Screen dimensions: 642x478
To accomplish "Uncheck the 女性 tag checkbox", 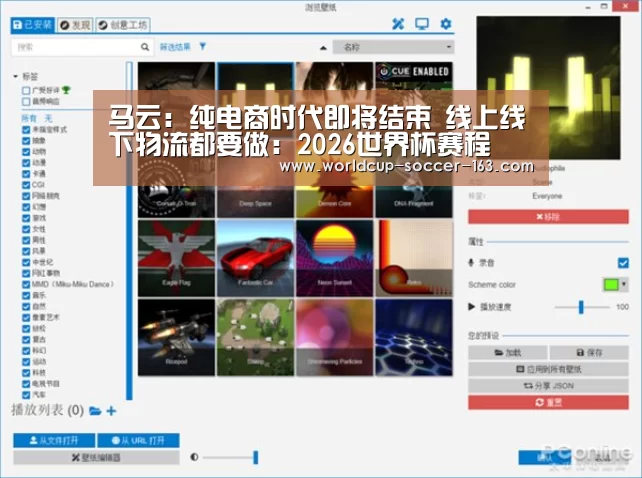I will tap(26, 229).
